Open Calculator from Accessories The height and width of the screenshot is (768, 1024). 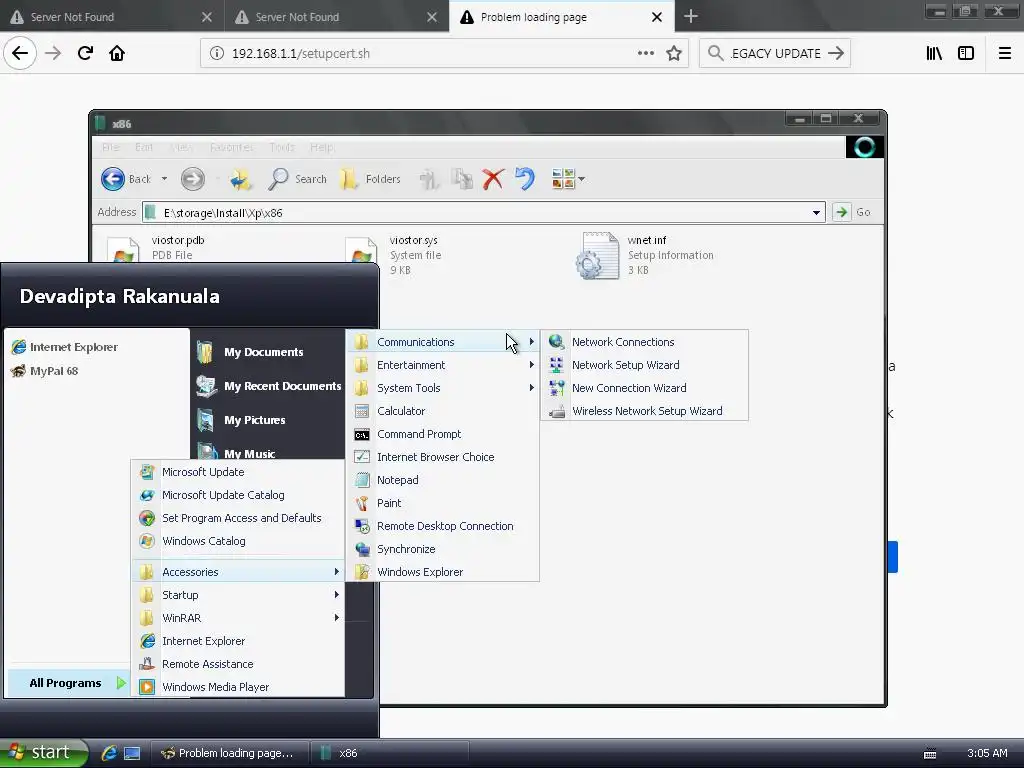[x=443, y=411]
